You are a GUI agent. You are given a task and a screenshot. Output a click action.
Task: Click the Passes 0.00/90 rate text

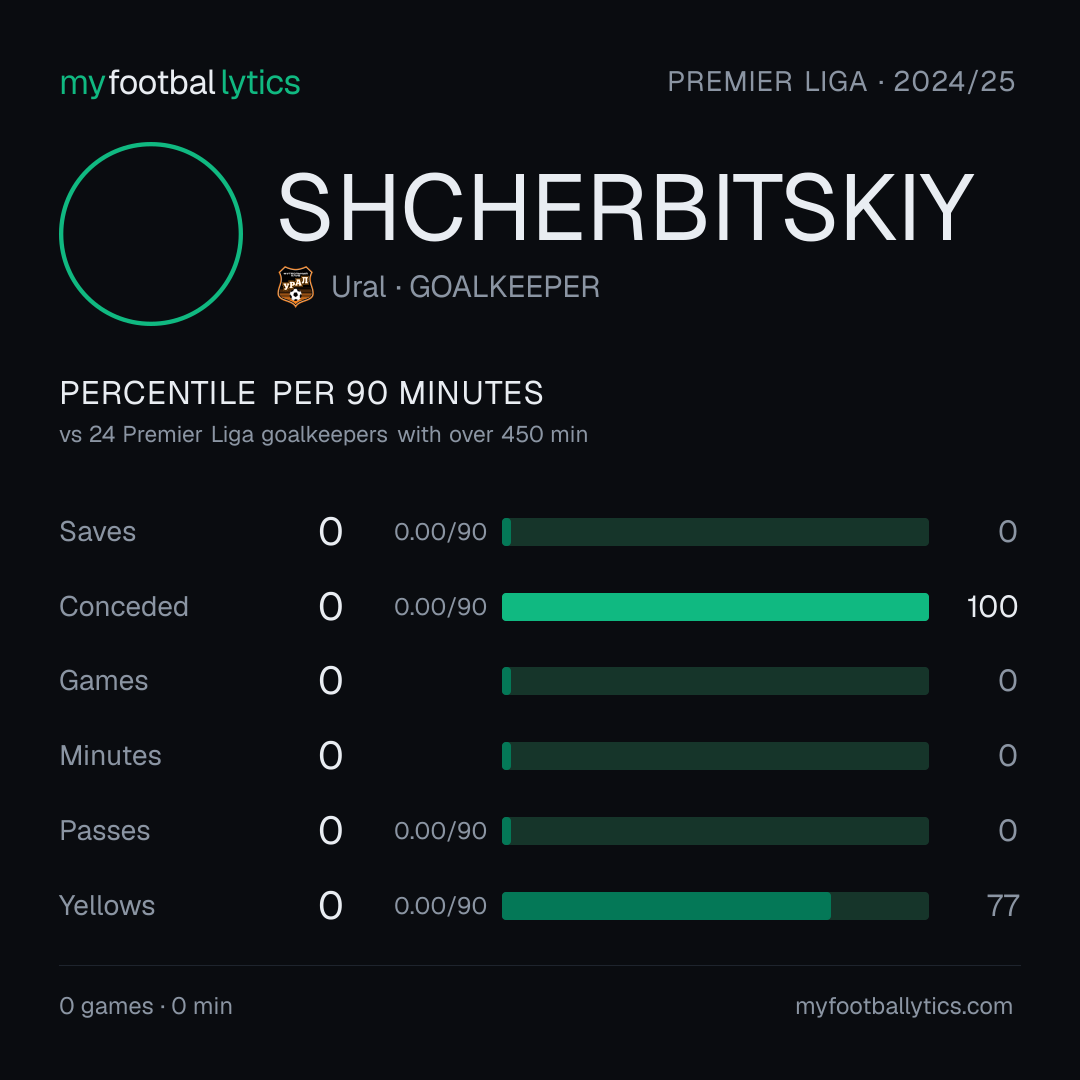[440, 831]
